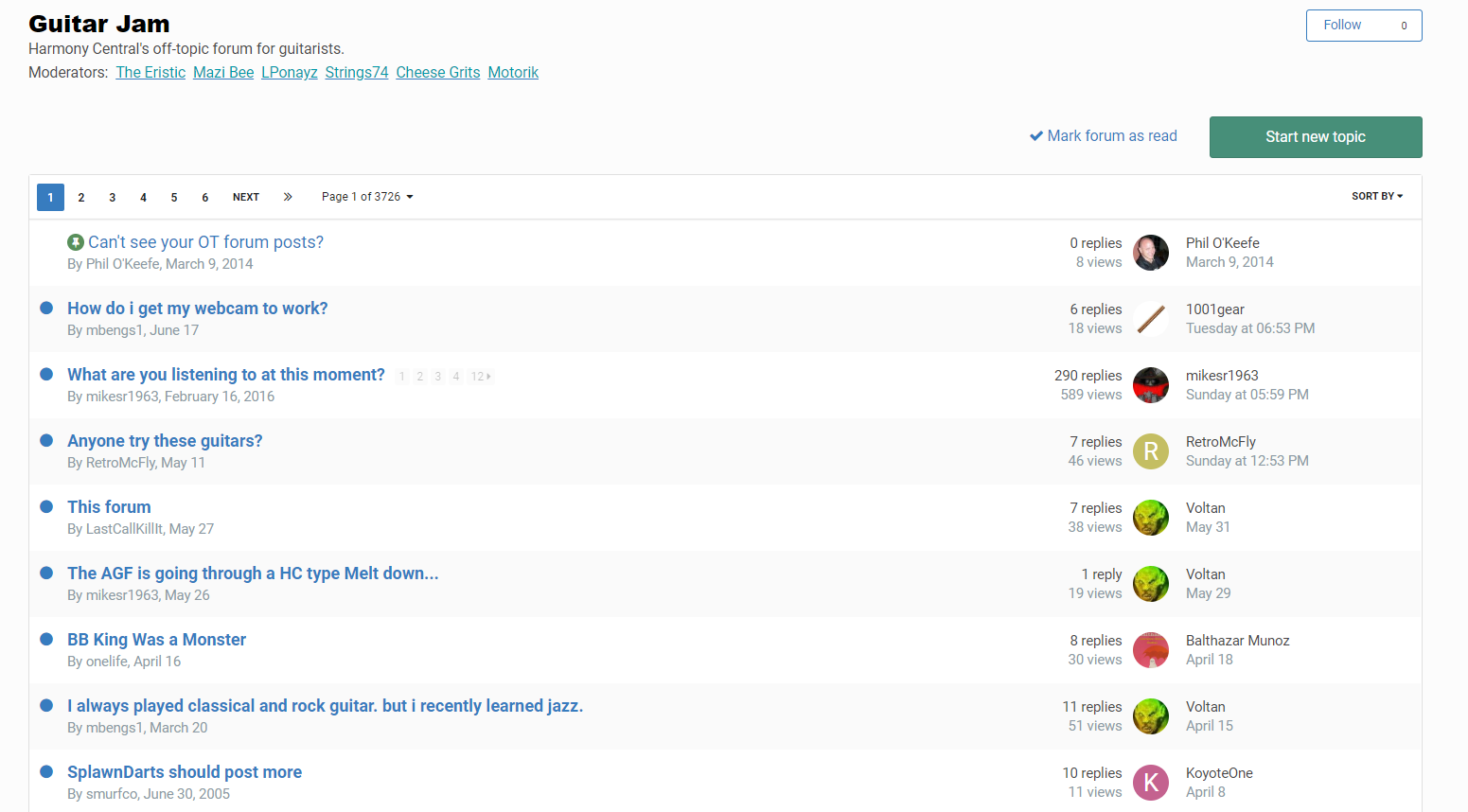
Task: Click the double-arrow last page icon
Action: pyautogui.click(x=288, y=197)
